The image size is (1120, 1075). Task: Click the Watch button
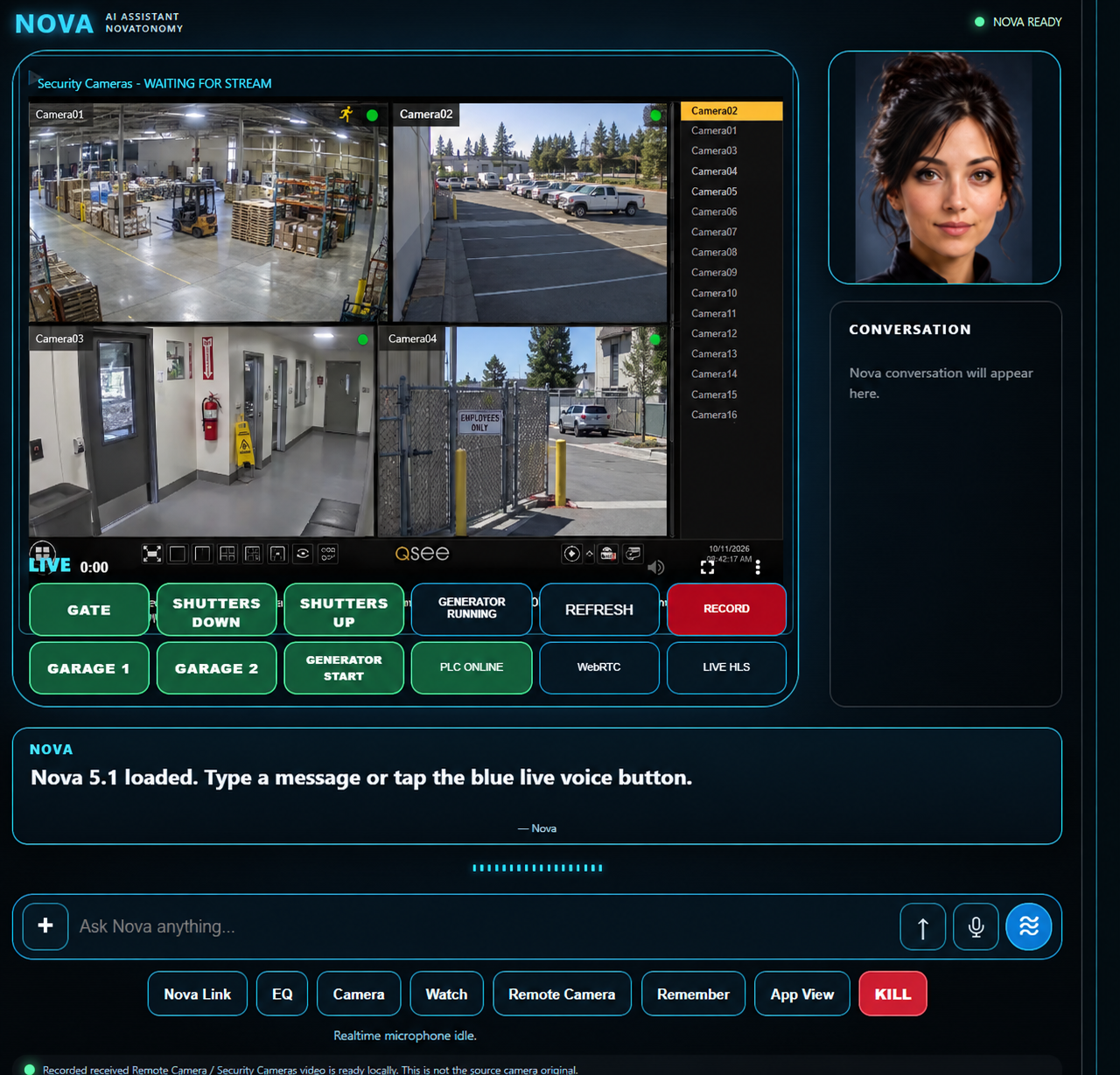point(446,994)
